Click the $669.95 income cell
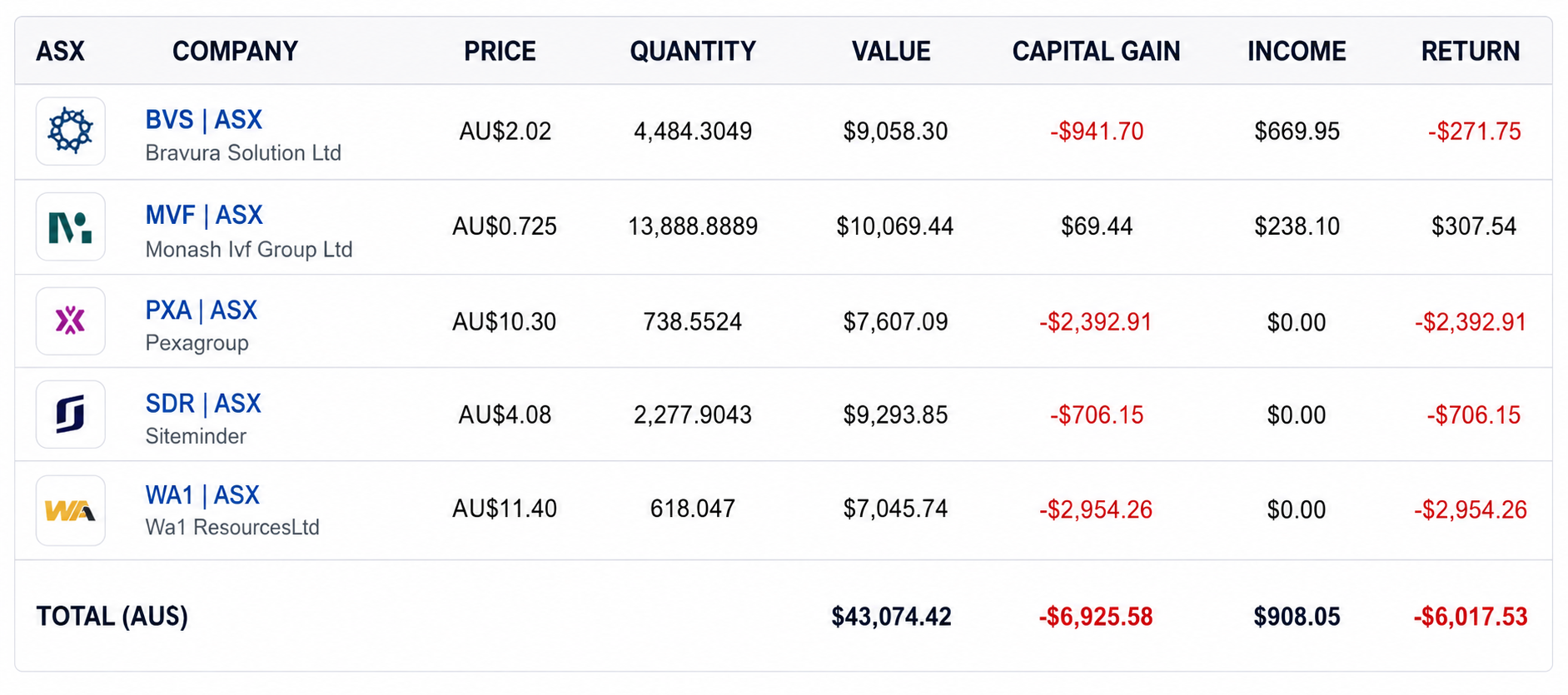 pyautogui.click(x=1297, y=132)
